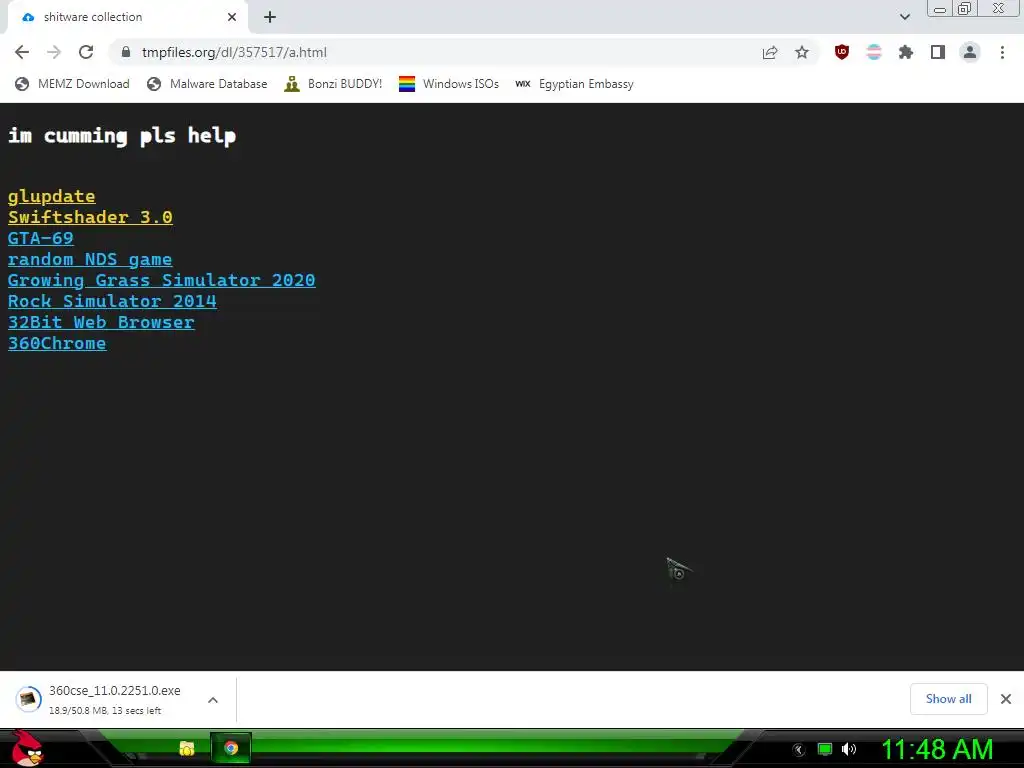
Task: Open the profile avatar menu
Action: pos(970,52)
